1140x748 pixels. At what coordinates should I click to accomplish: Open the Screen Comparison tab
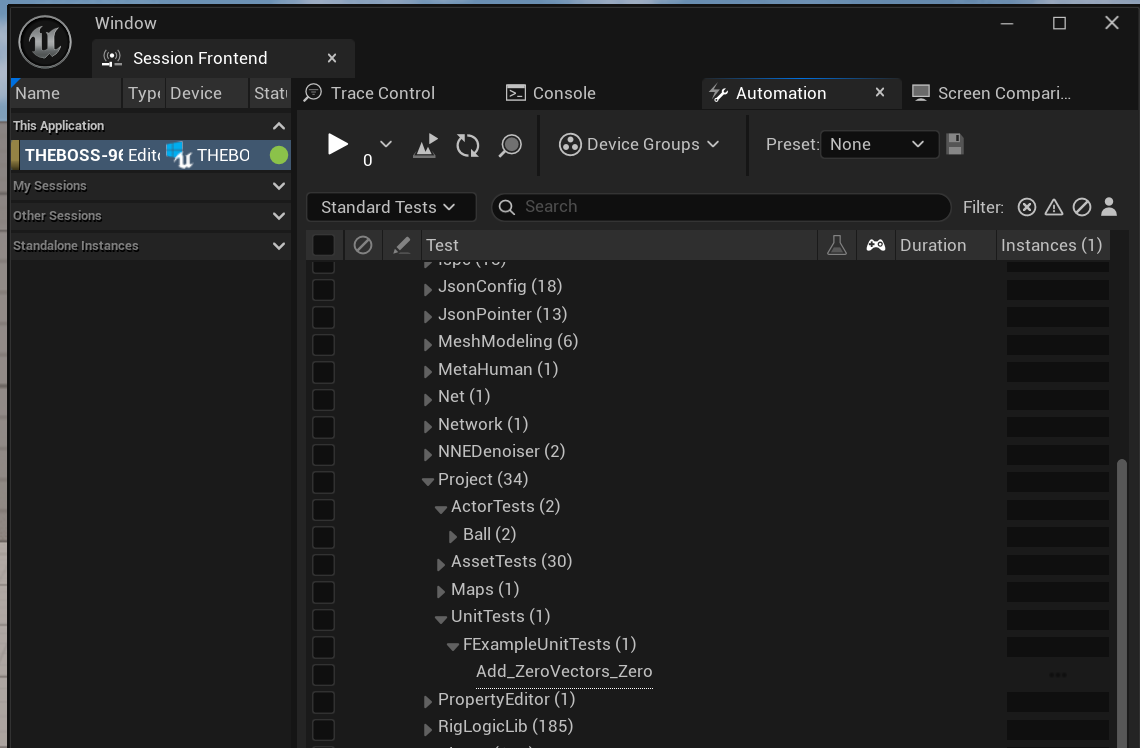click(x=992, y=93)
